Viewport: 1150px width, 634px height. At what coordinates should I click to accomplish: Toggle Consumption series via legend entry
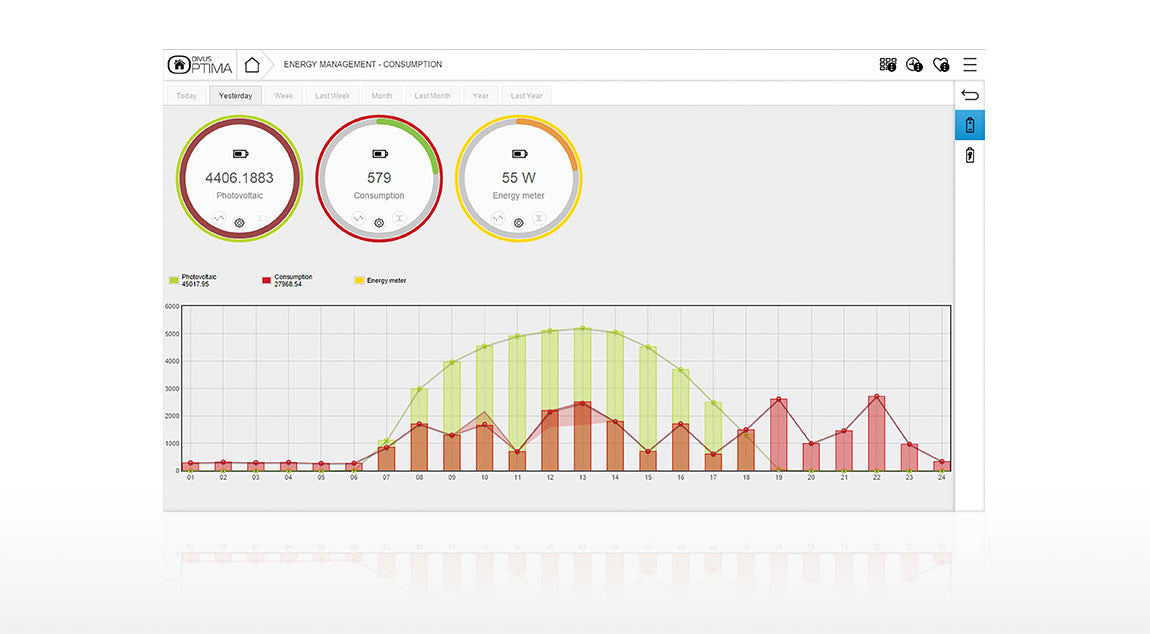coord(287,280)
